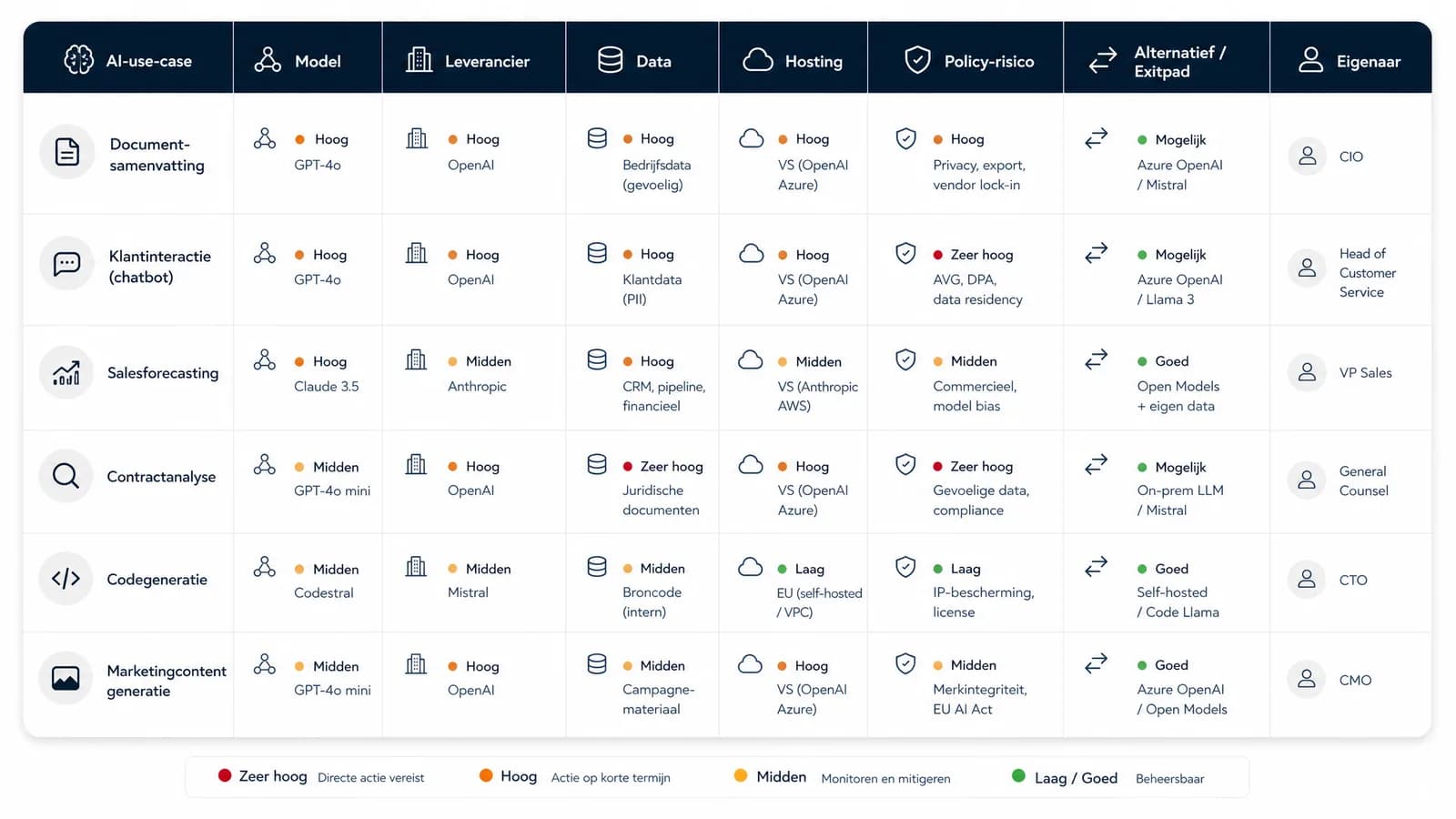Click the building icon beside Anthropic
The height and width of the screenshot is (819, 1456).
[416, 359]
